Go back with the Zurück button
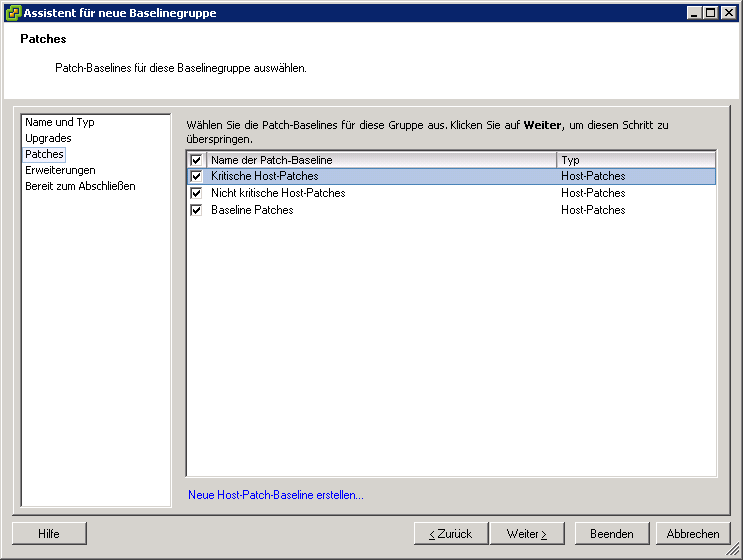Image resolution: width=743 pixels, height=560 pixels. coord(450,534)
